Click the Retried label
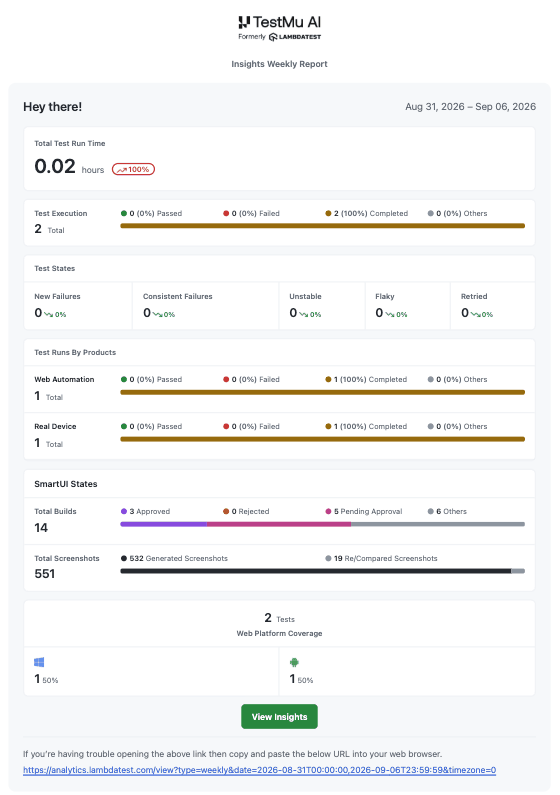This screenshot has height=795, width=560. (474, 296)
